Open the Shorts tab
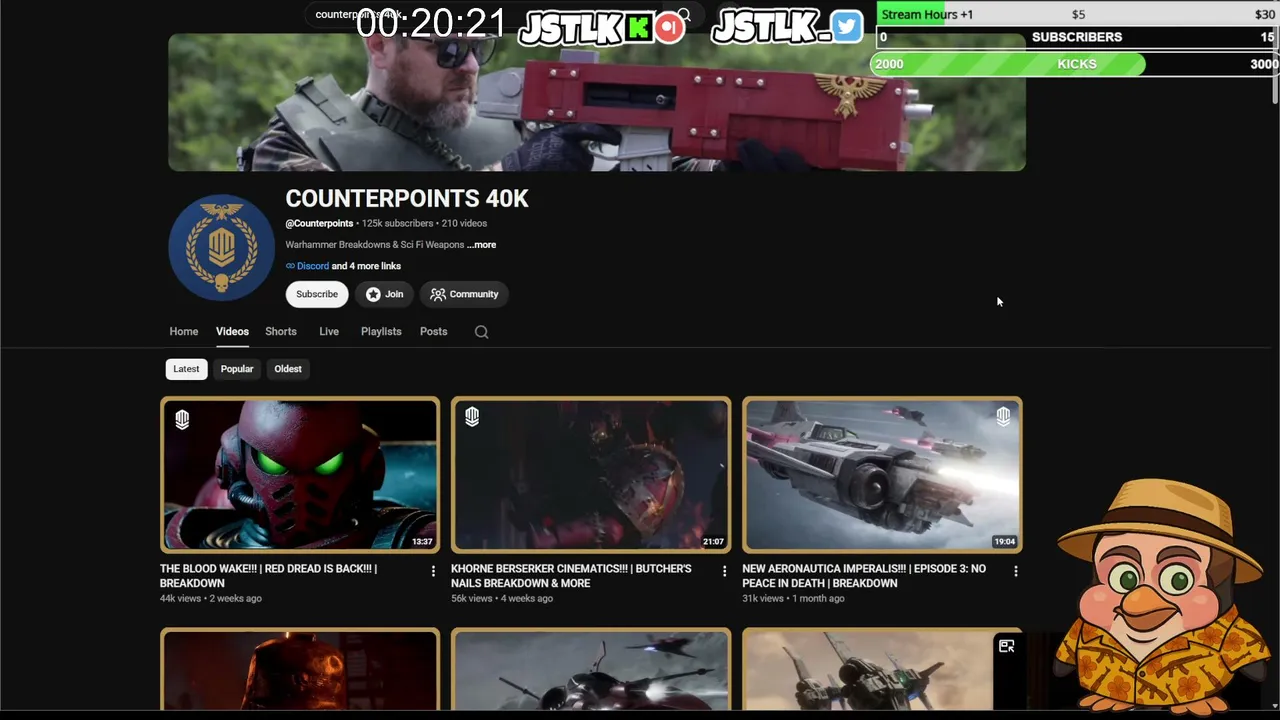The width and height of the screenshot is (1280, 720). 281,332
